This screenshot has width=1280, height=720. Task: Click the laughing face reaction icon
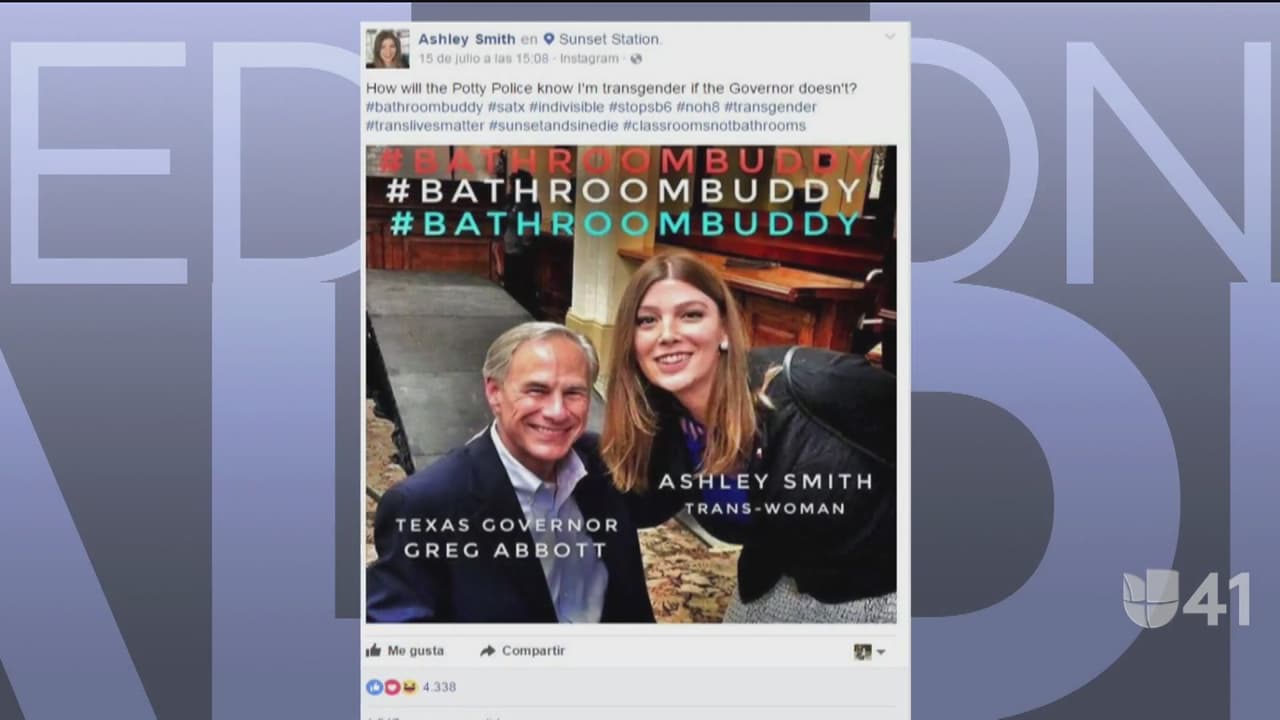point(409,687)
